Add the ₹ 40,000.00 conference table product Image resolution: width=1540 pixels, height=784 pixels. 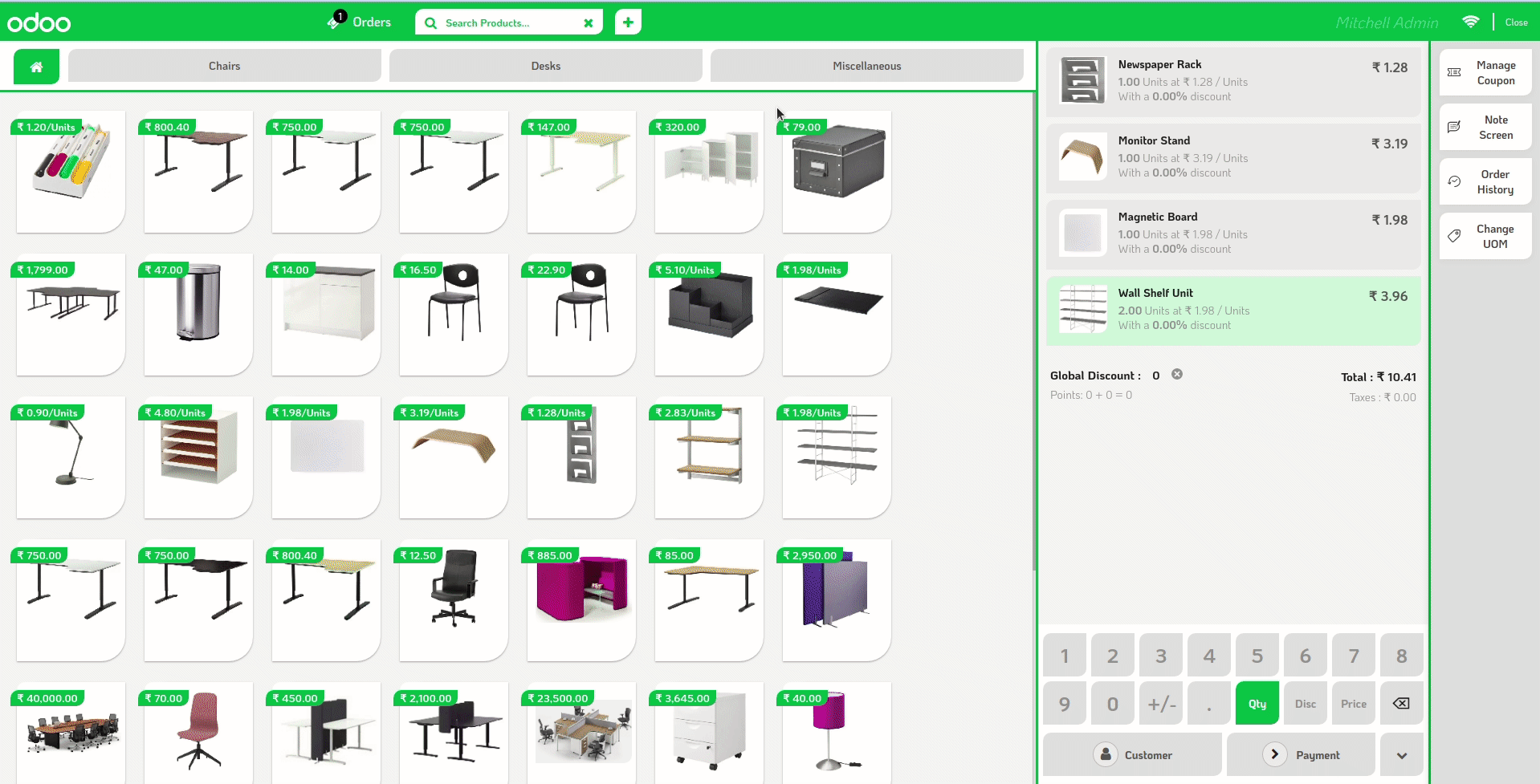click(x=71, y=733)
